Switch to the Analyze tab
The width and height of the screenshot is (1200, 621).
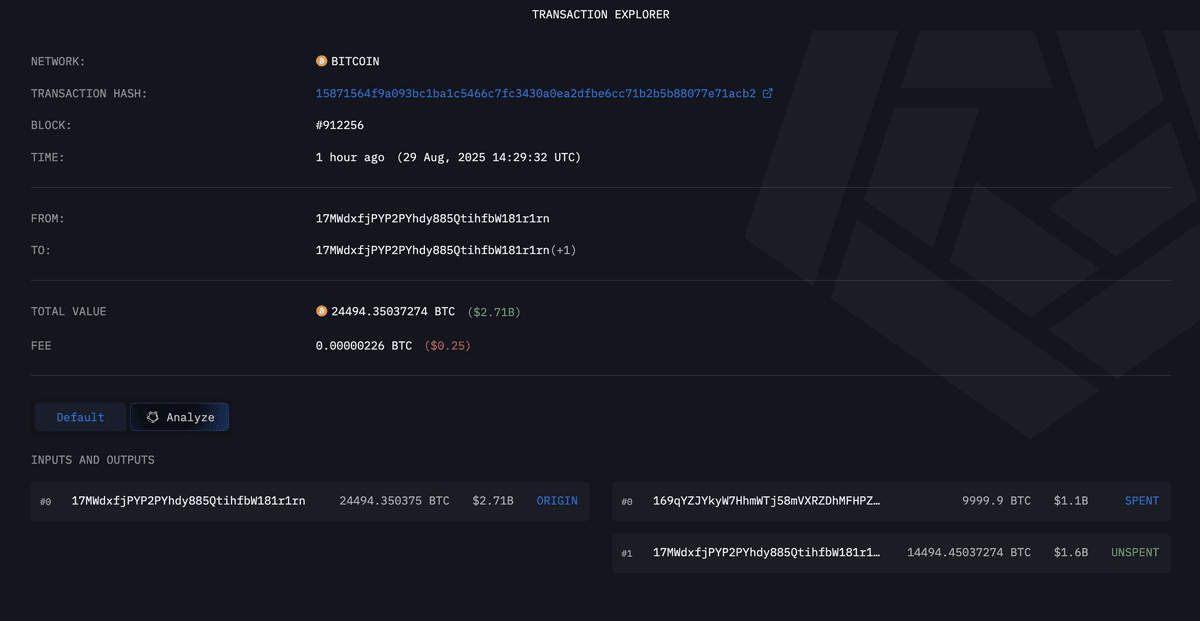[x=180, y=417]
